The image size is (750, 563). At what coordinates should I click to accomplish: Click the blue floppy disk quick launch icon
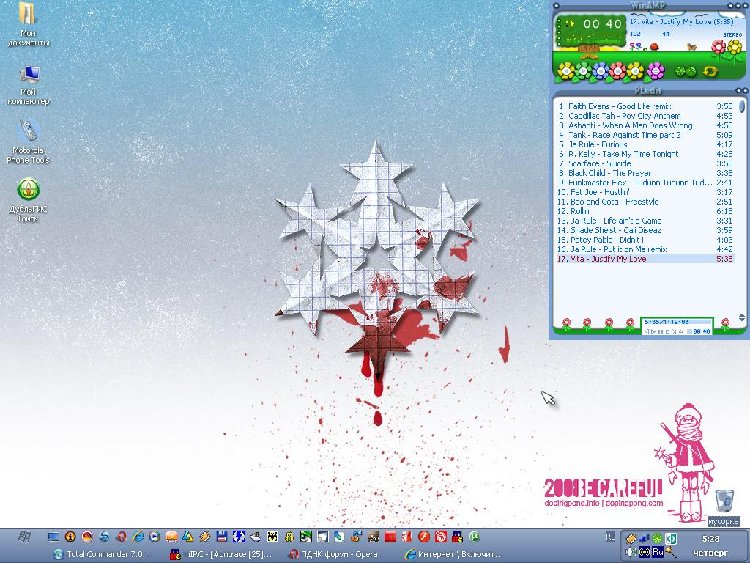click(x=221, y=537)
